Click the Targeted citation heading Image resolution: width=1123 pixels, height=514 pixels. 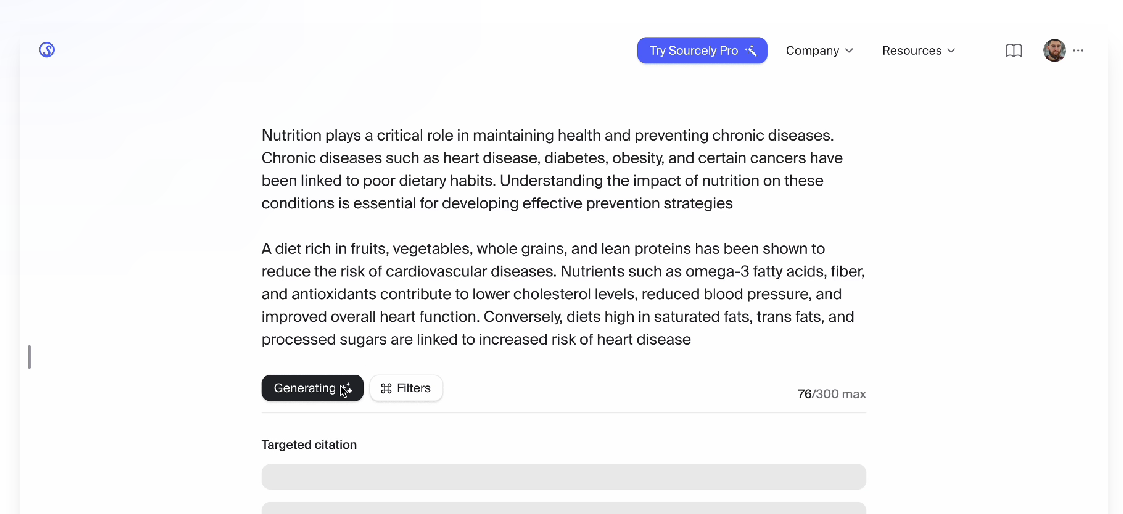tap(309, 445)
